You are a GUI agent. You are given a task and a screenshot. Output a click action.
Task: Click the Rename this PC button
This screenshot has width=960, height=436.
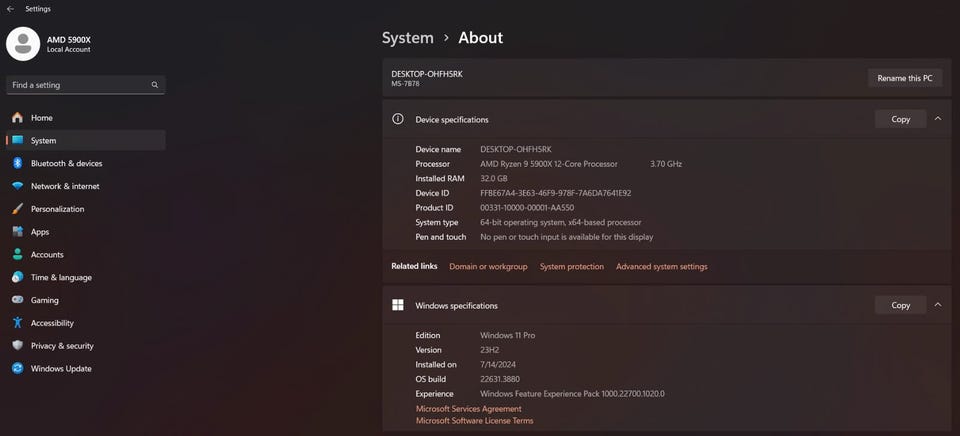[x=904, y=78]
